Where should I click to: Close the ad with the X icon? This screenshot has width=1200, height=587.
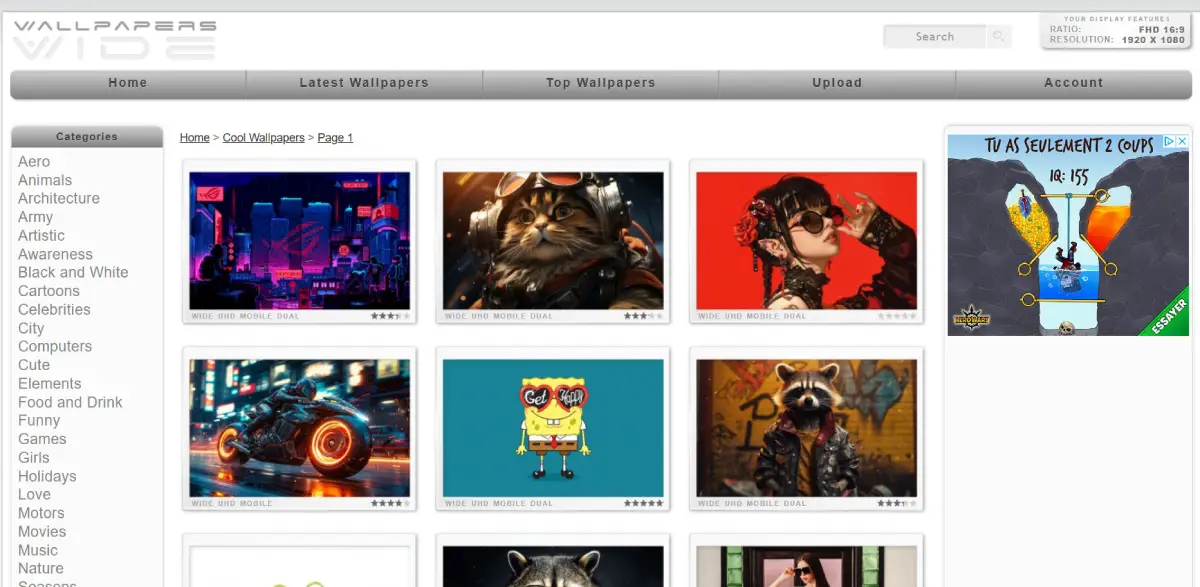[x=1182, y=142]
